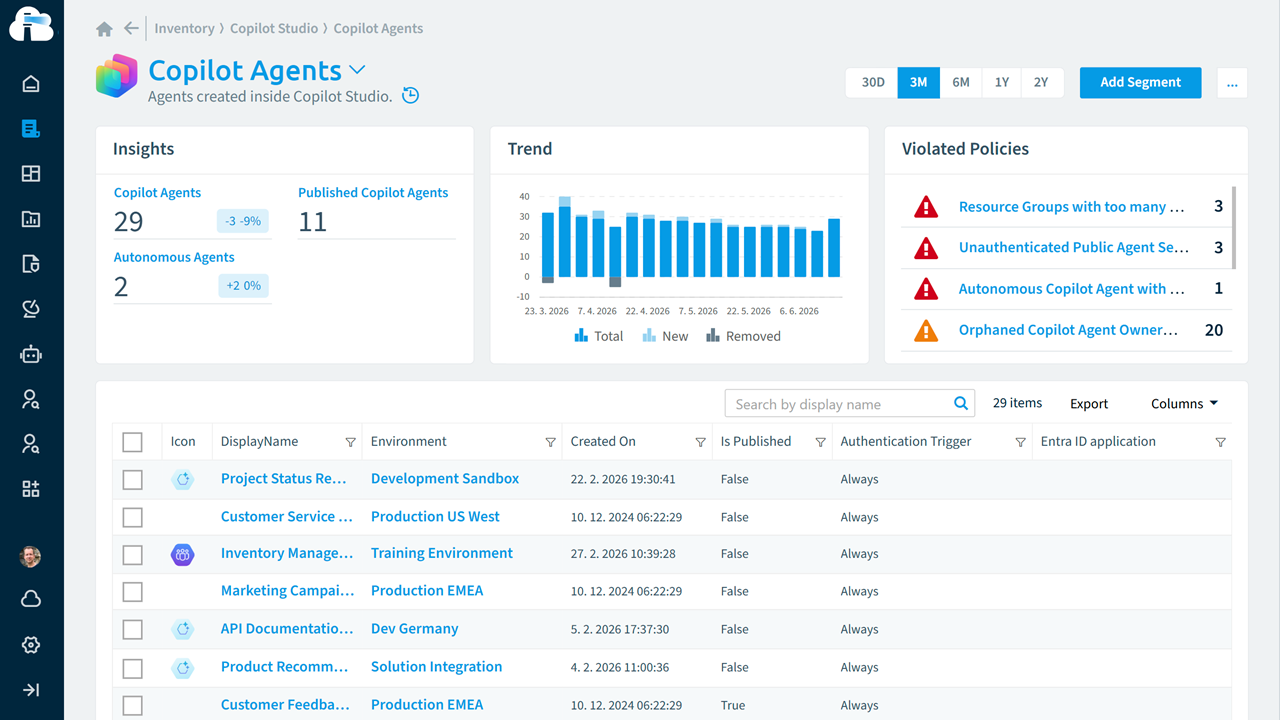Select the Marketing Campaign row checkbox
1280x720 pixels.
132,592
